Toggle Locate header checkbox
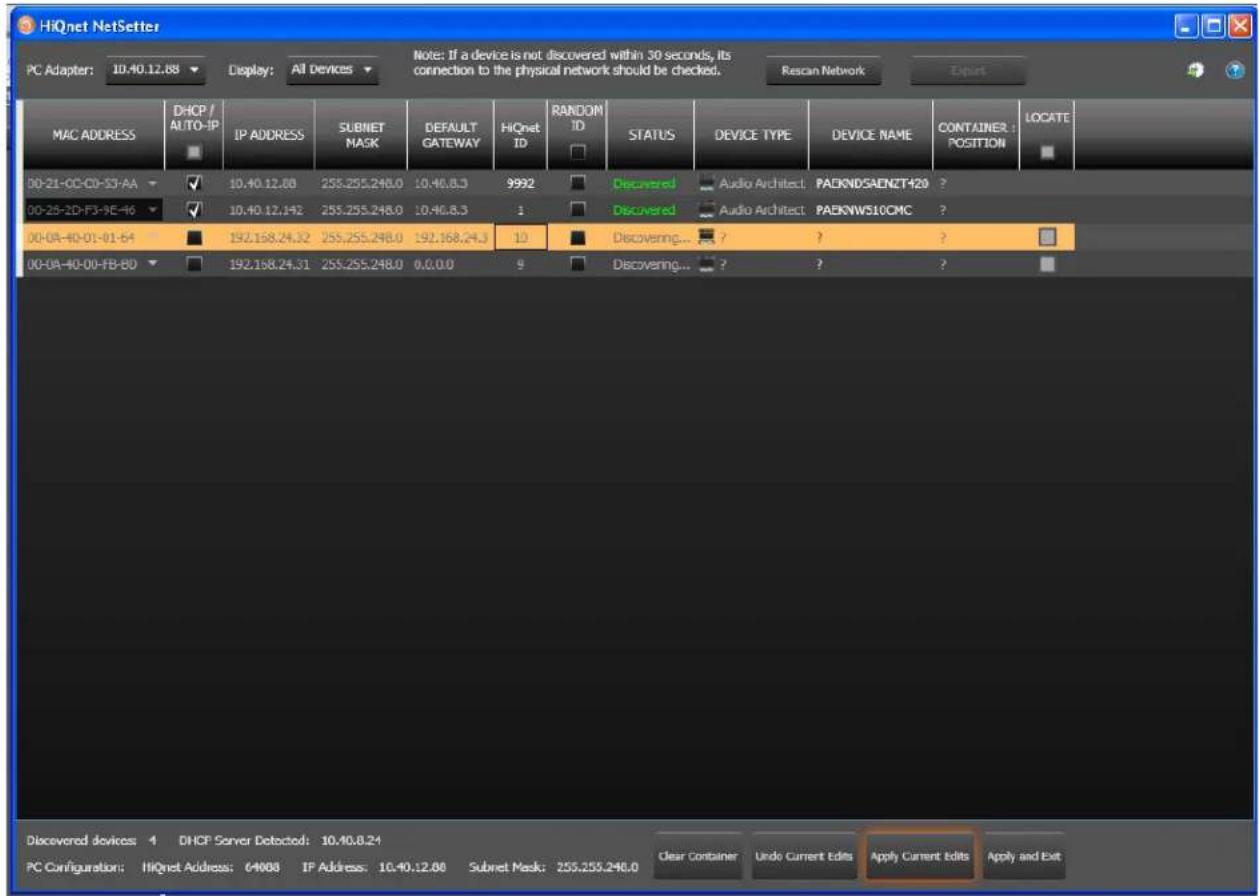Screen dimensions: 1259x896 (1046, 154)
